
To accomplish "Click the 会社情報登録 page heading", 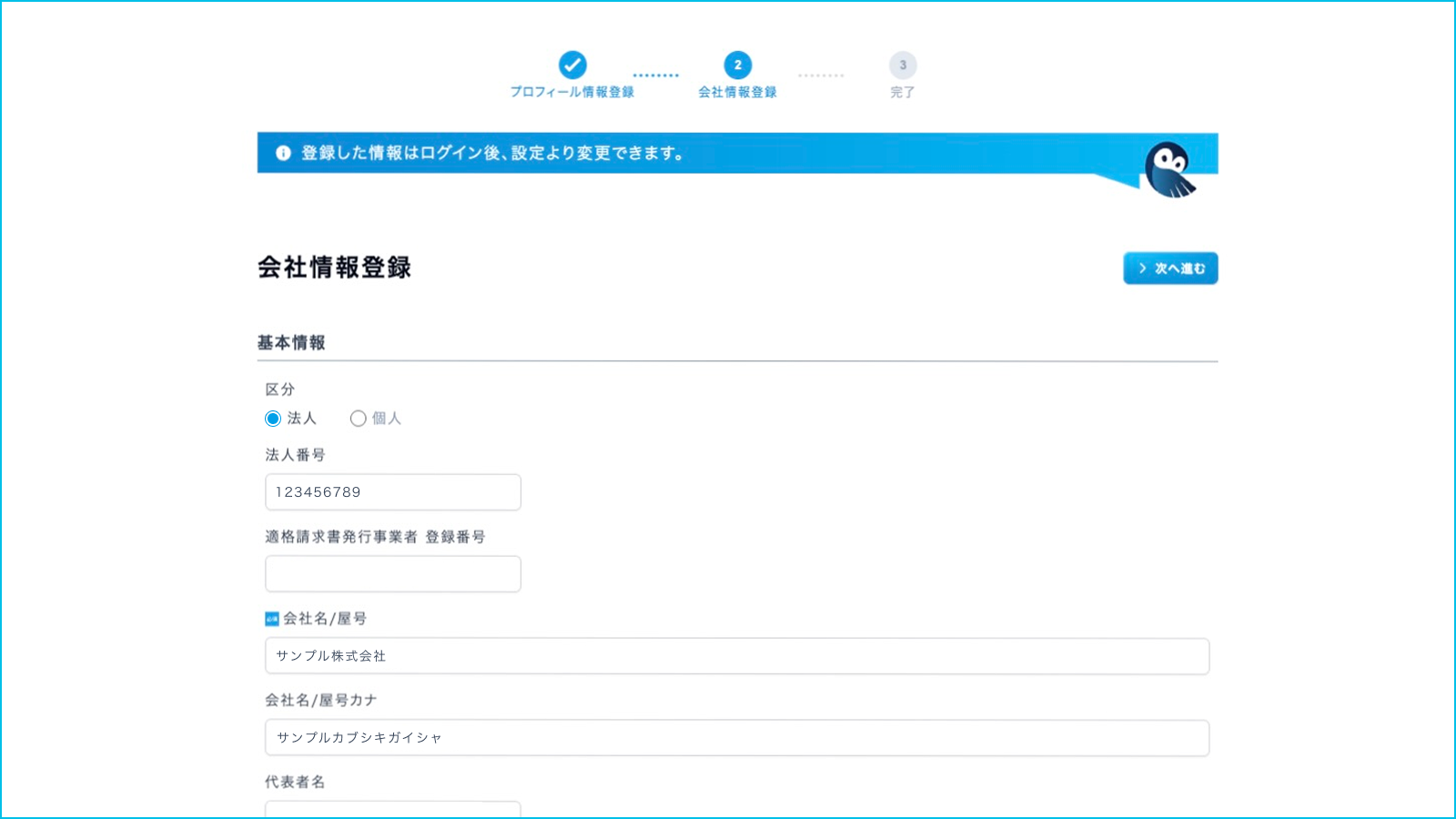I will [334, 268].
